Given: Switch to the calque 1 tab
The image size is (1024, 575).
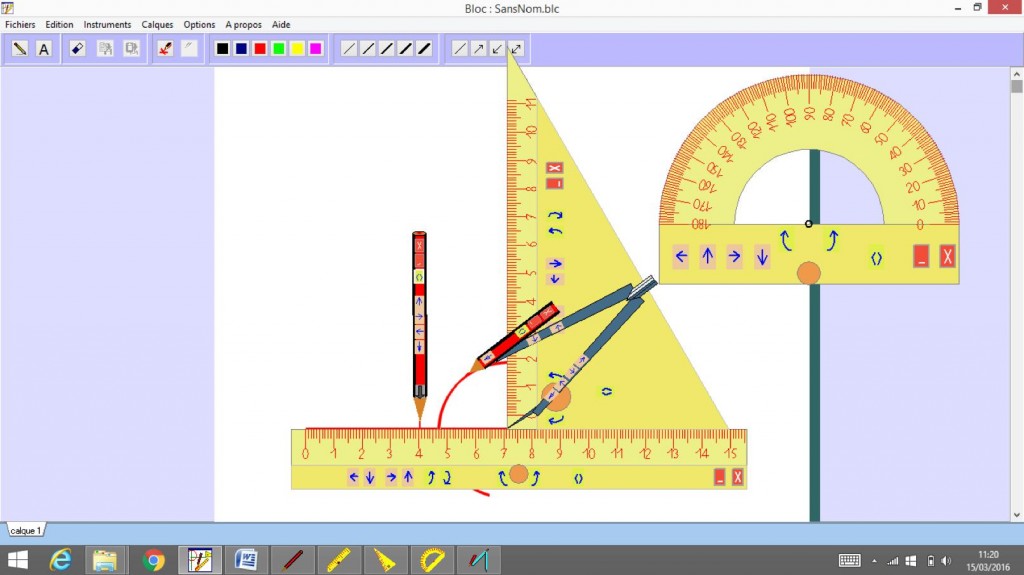Looking at the screenshot, I should [25, 530].
